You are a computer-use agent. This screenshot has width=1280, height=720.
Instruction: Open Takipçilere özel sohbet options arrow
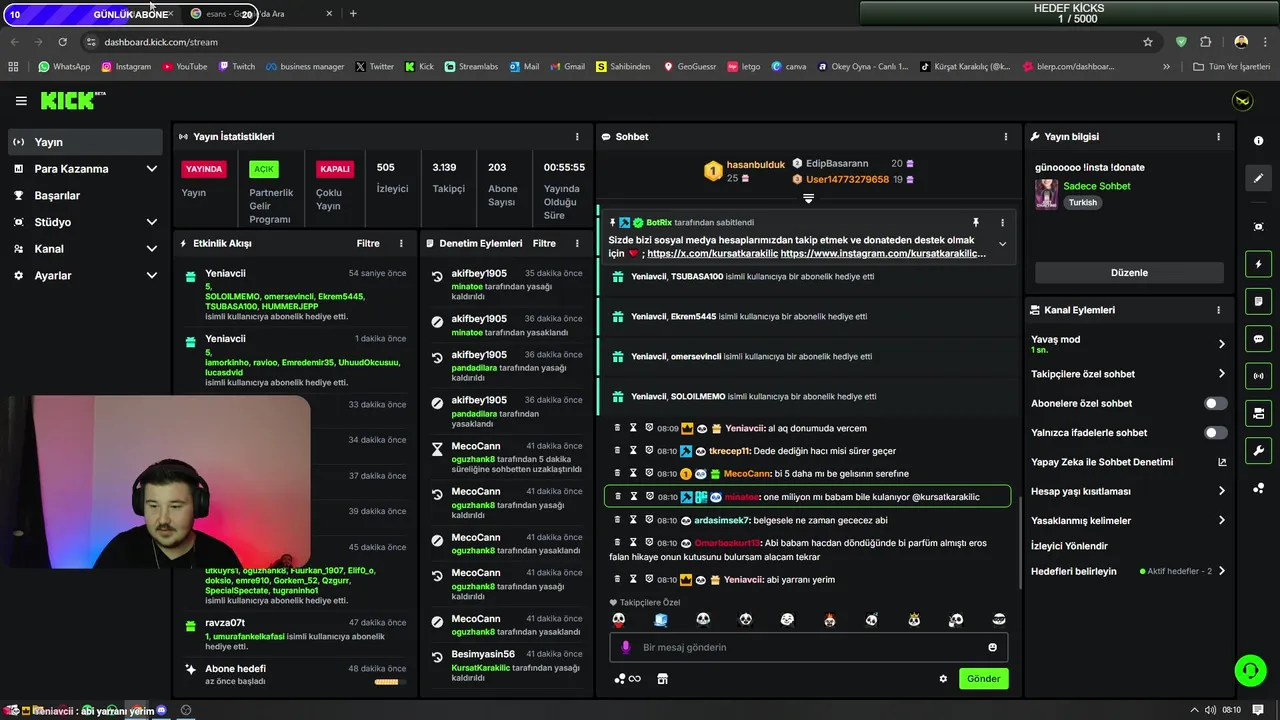click(x=1221, y=374)
